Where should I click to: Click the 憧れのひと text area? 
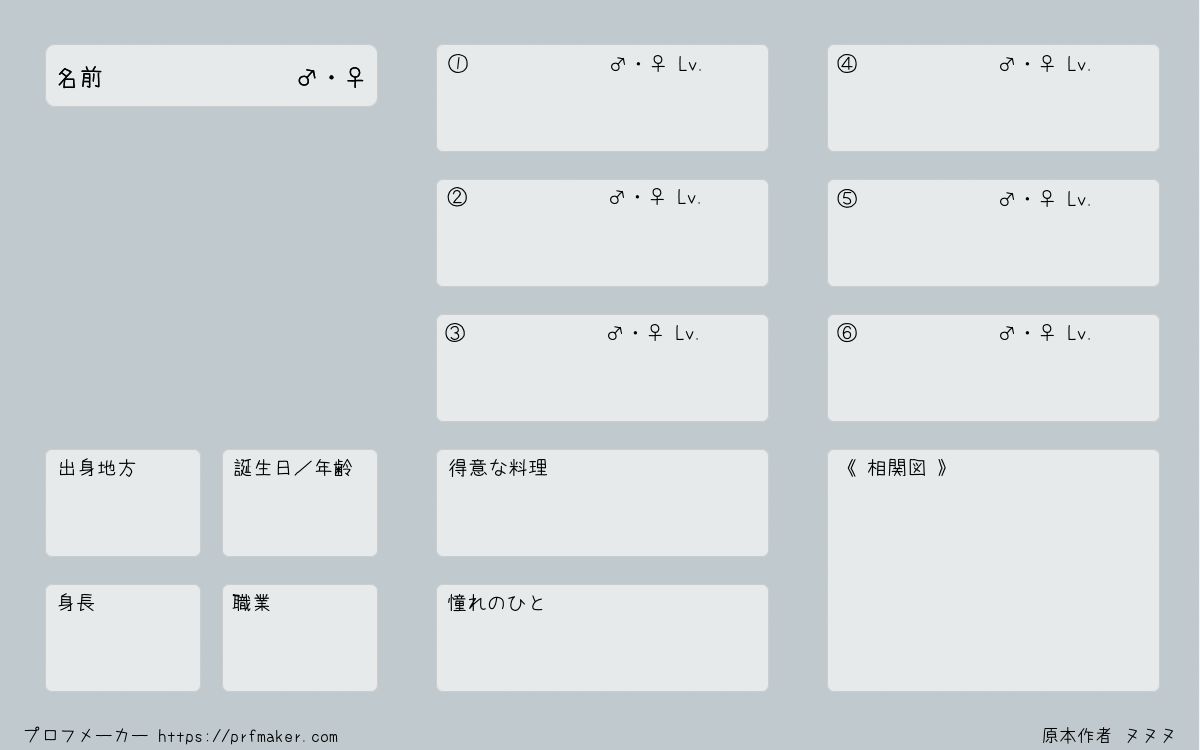602,638
